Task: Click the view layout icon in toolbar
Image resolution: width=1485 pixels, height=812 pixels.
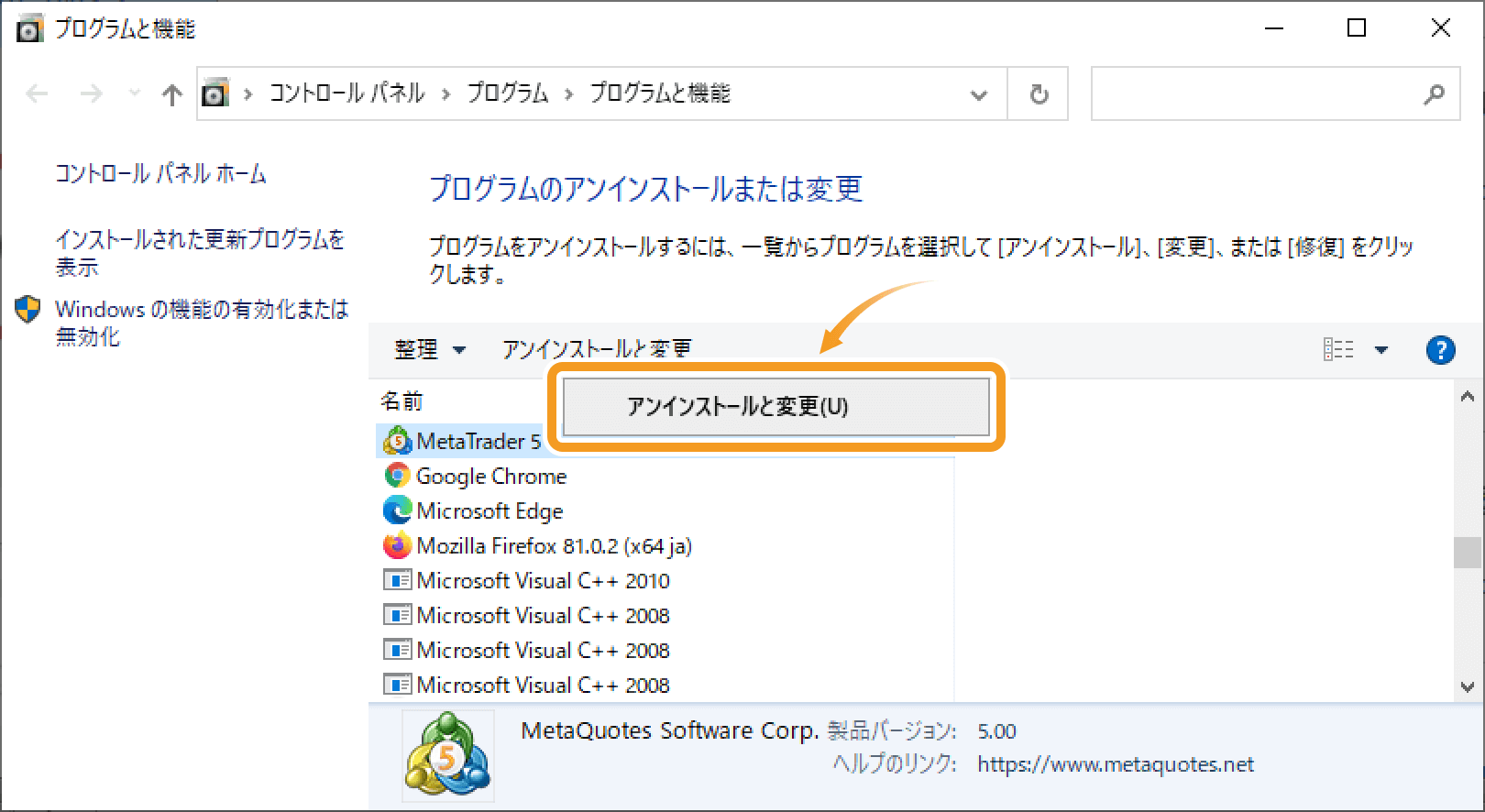Action: [1338, 349]
